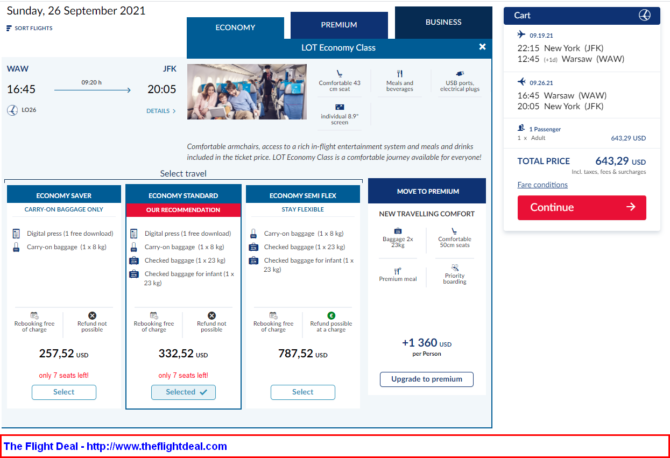
Task: Click Upgrade to premium button
Action: pyautogui.click(x=426, y=379)
